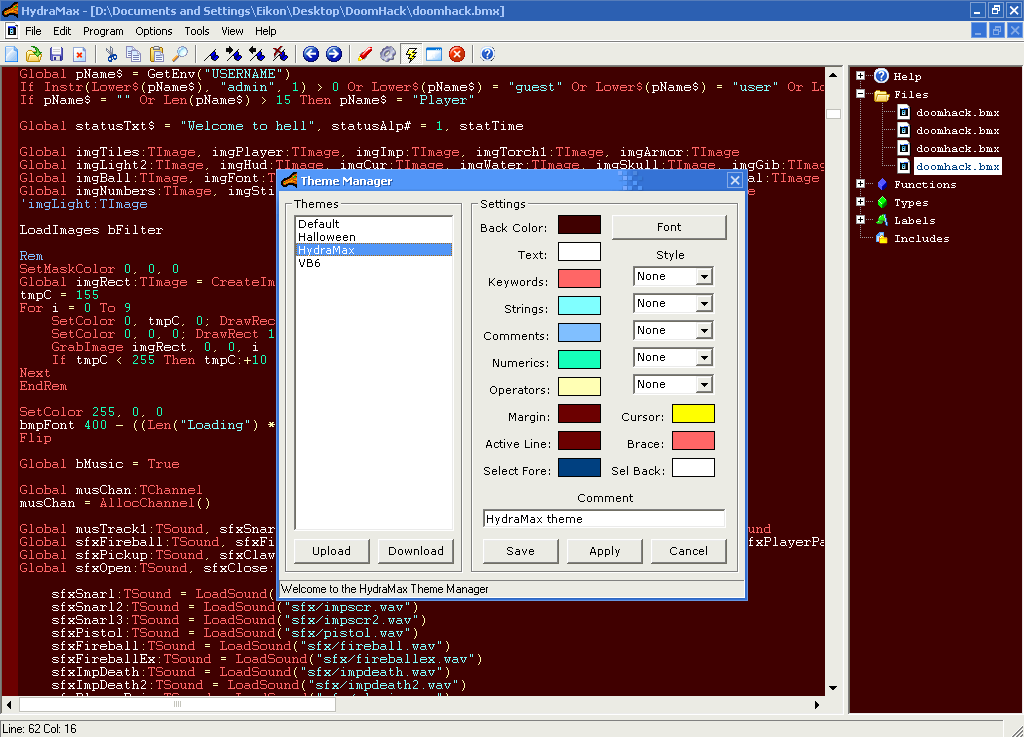Click the blue back arrow icon
Screen dimensions: 1024x737
(x=311, y=54)
